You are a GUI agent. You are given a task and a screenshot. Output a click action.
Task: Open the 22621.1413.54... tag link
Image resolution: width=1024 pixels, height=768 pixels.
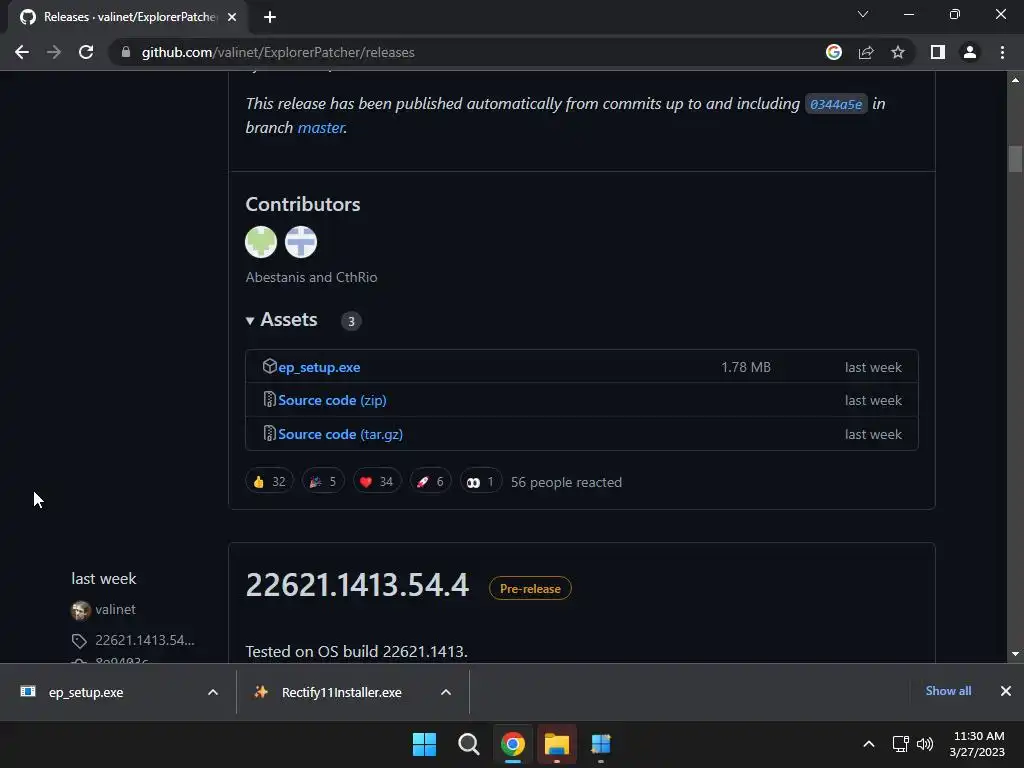144,640
